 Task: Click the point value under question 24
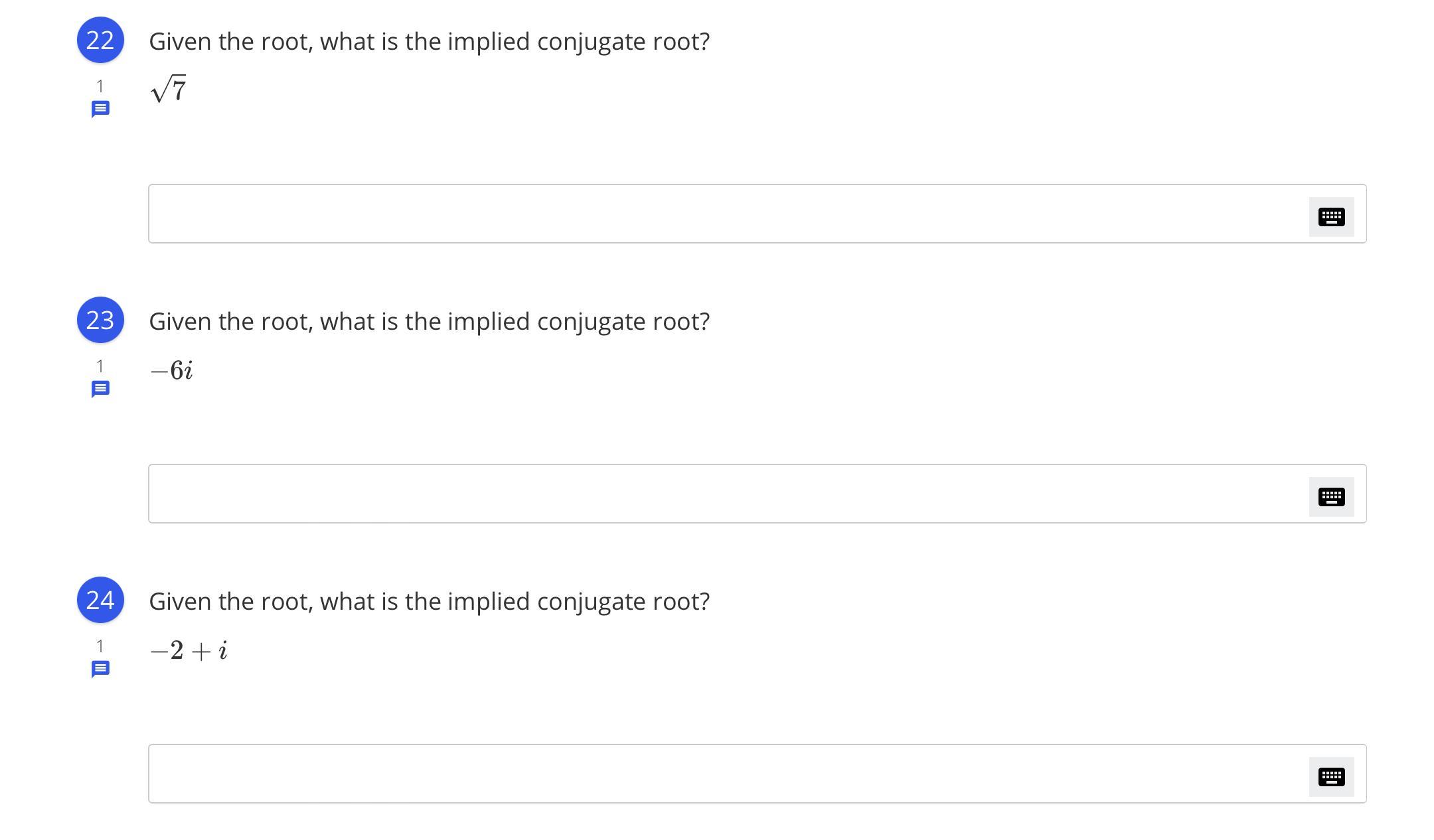100,646
